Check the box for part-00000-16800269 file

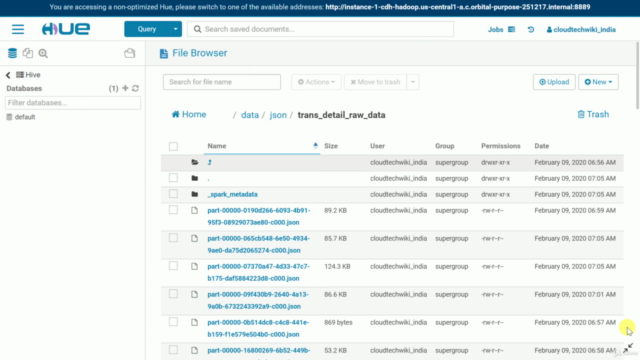coord(173,350)
